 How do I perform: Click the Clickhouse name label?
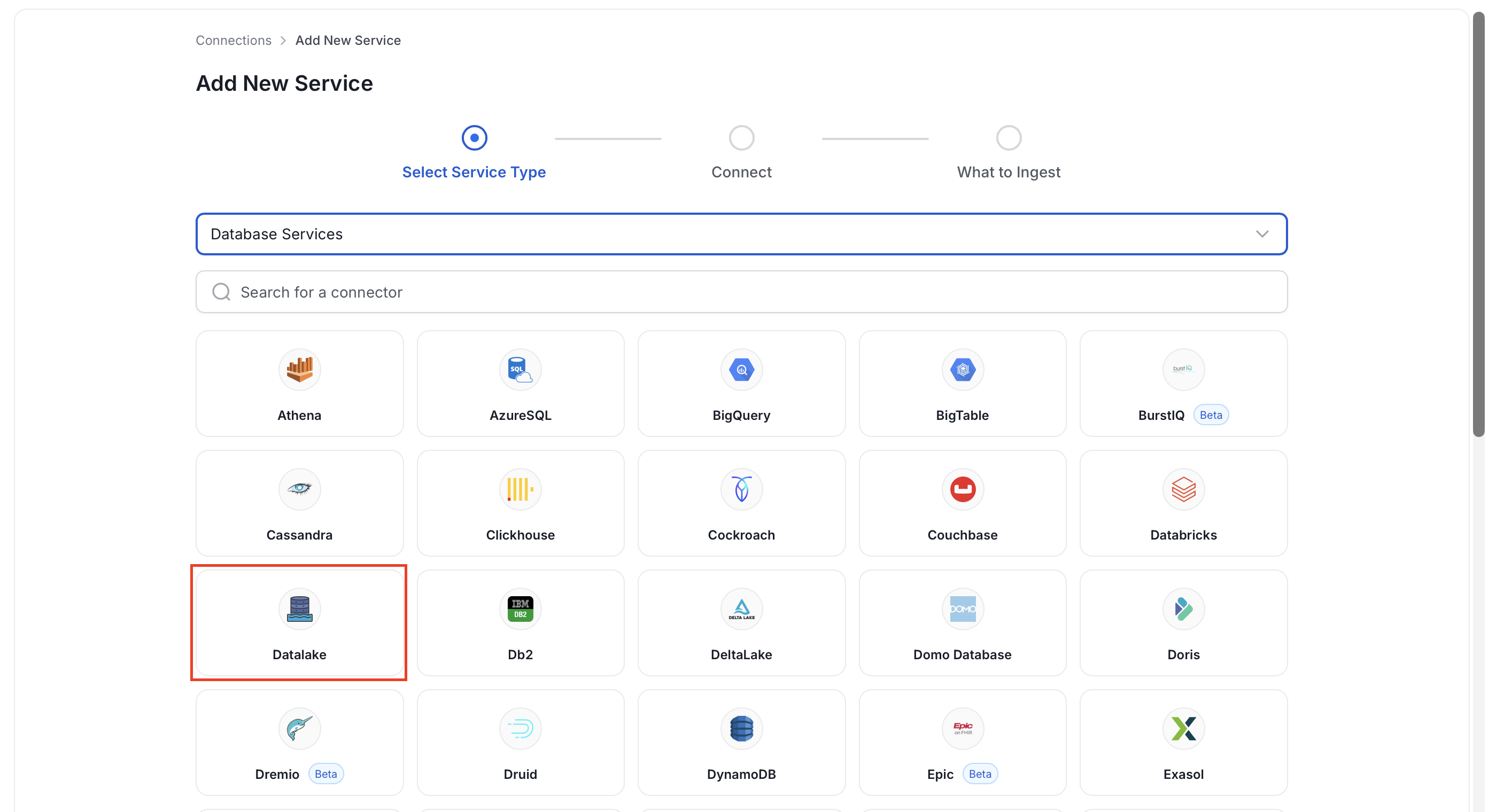pyautogui.click(x=520, y=535)
